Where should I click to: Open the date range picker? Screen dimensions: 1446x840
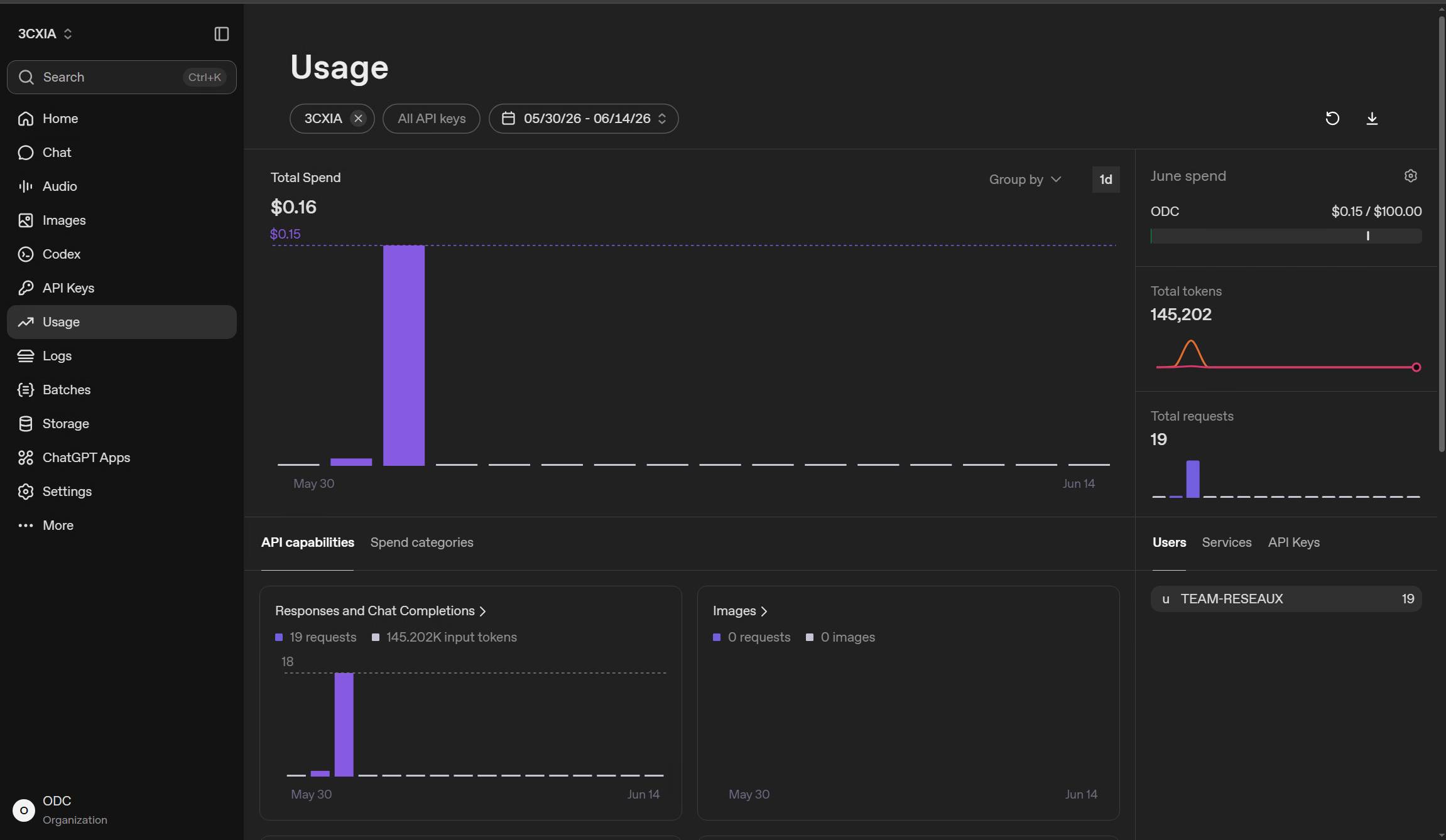584,119
